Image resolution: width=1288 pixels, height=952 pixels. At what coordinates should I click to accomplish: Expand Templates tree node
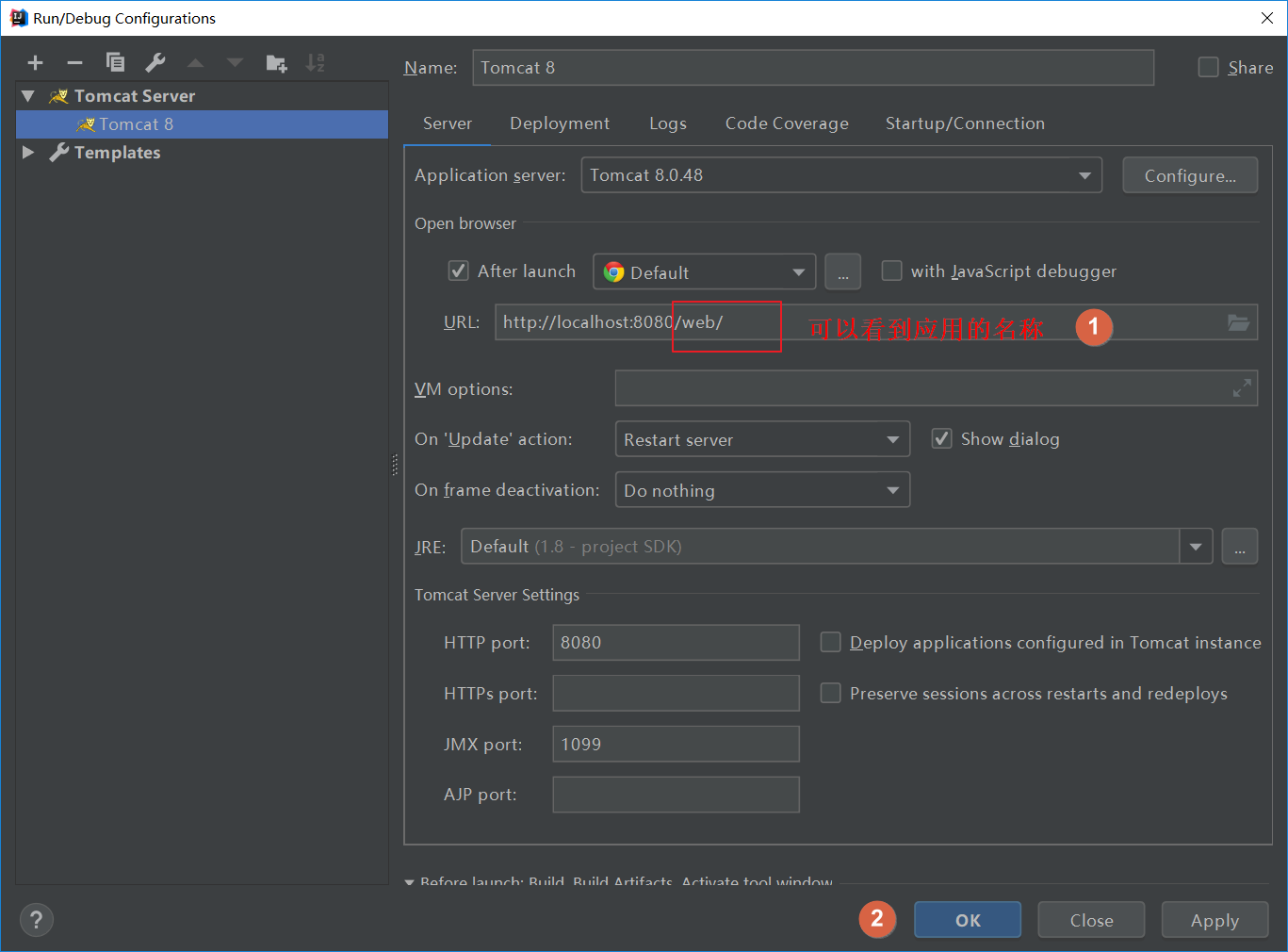[x=28, y=153]
